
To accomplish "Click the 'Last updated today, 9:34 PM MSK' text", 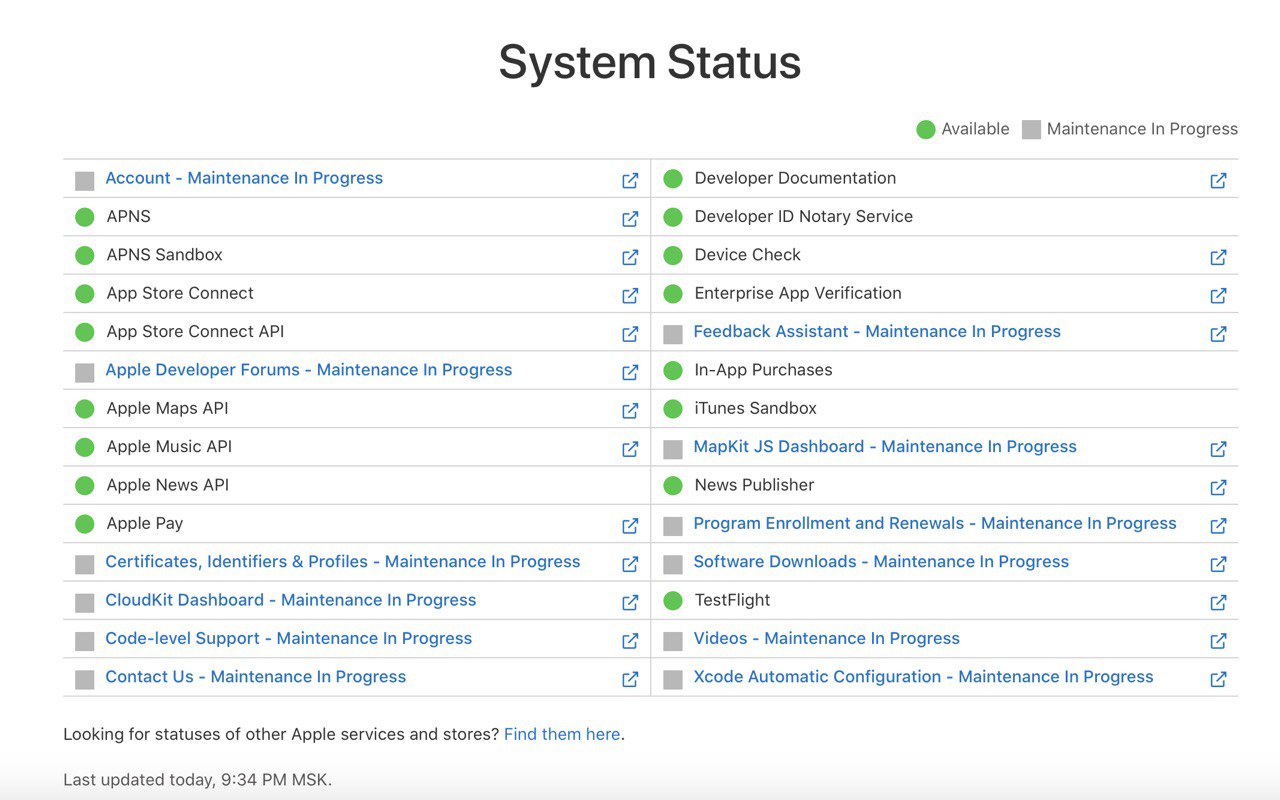I will click(x=197, y=780).
